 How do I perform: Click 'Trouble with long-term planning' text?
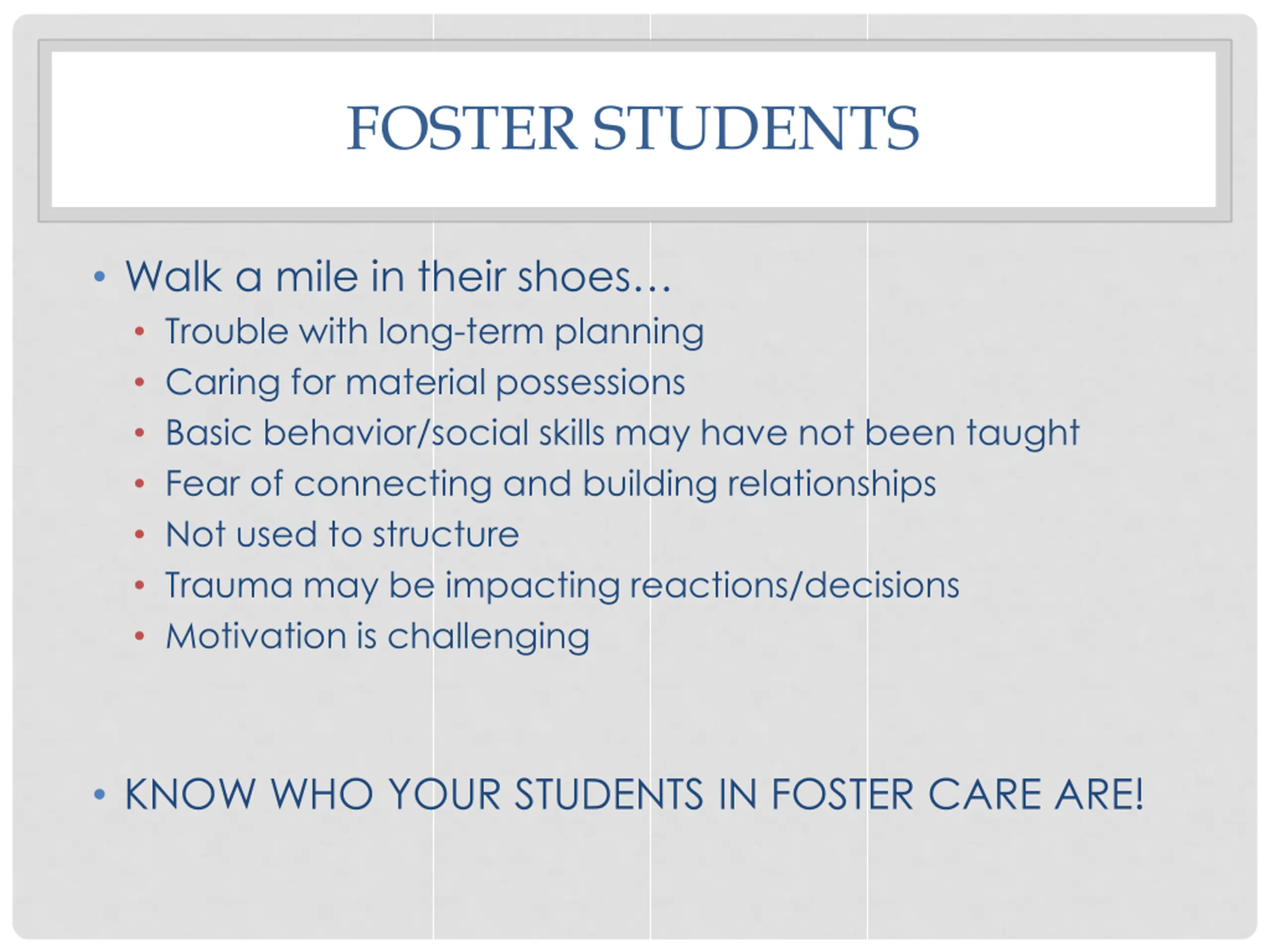435,332
